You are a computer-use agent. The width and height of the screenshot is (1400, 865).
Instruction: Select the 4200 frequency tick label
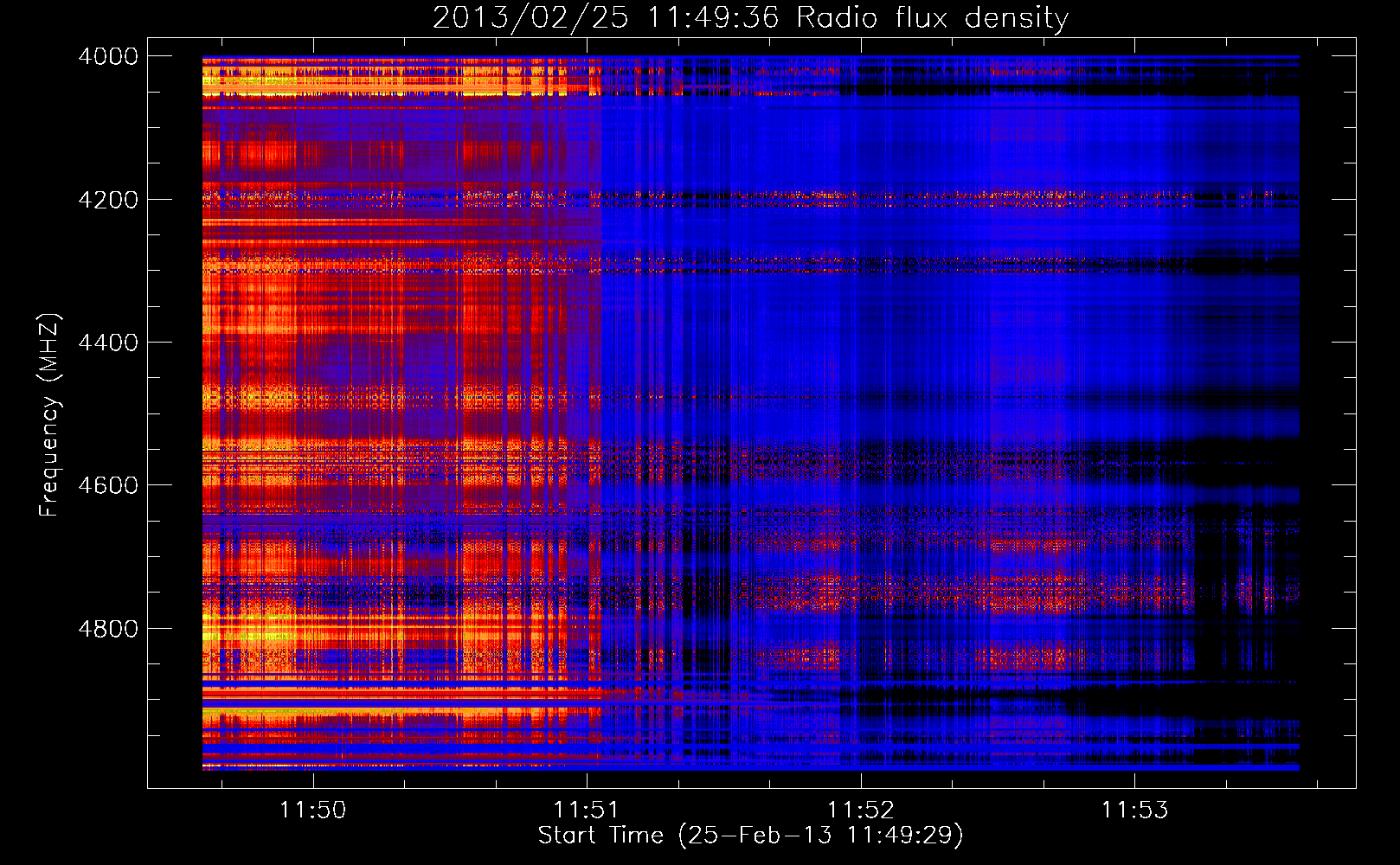tap(108, 200)
